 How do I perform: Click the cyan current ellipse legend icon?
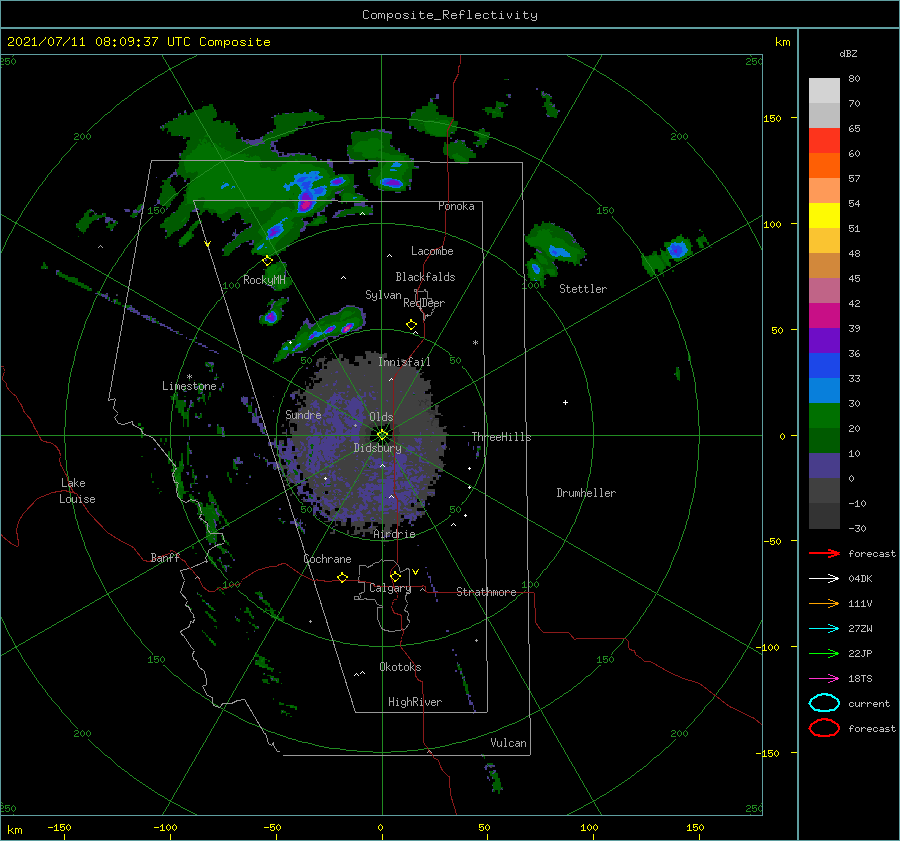pos(824,703)
